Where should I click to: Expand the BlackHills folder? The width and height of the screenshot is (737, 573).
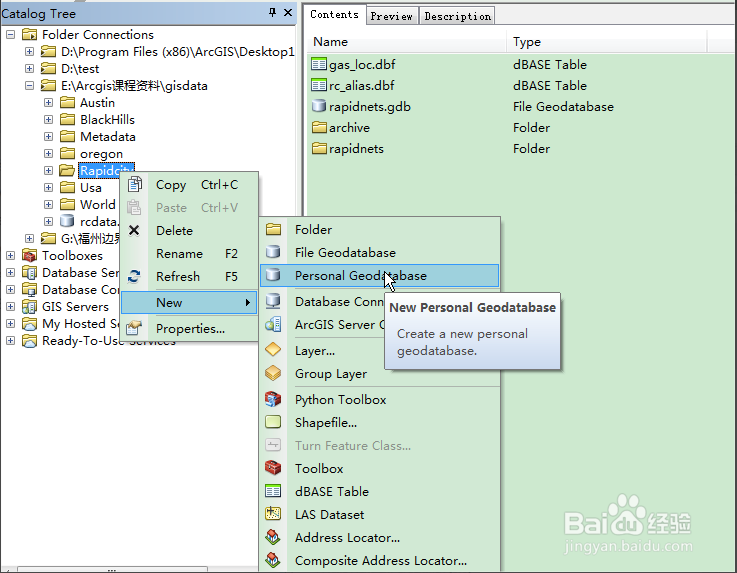click(48, 119)
